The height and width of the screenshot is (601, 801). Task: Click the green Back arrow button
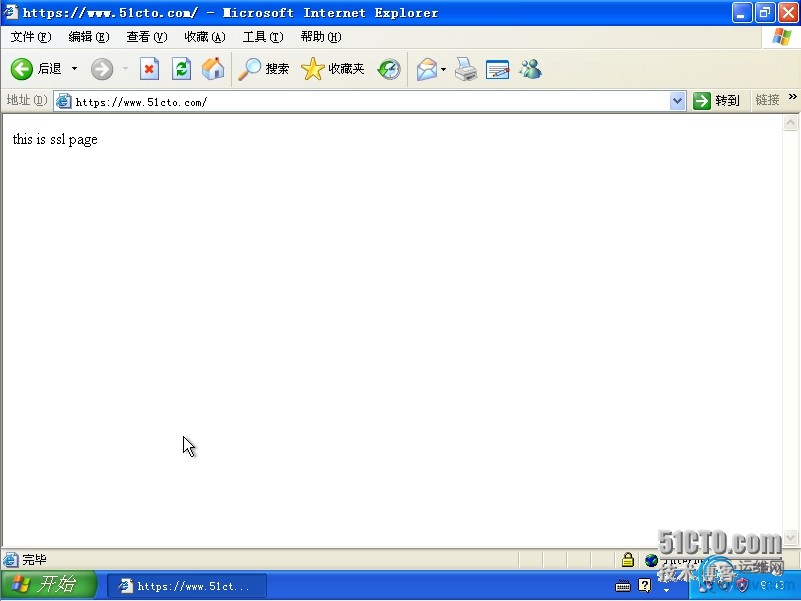pyautogui.click(x=22, y=69)
